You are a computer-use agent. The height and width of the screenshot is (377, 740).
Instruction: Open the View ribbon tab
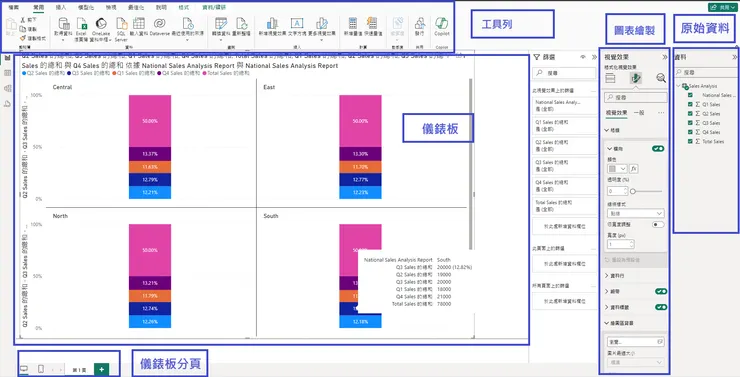pyautogui.click(x=111, y=8)
